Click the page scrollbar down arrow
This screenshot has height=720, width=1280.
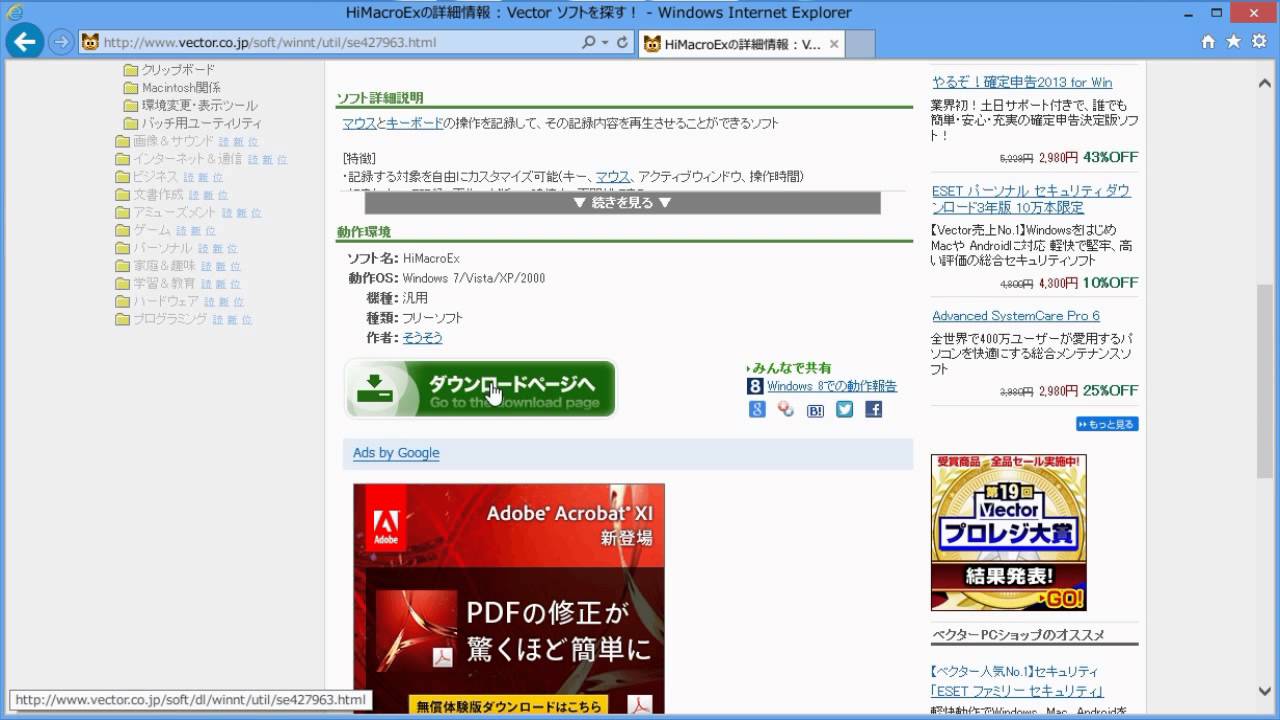[1265, 690]
